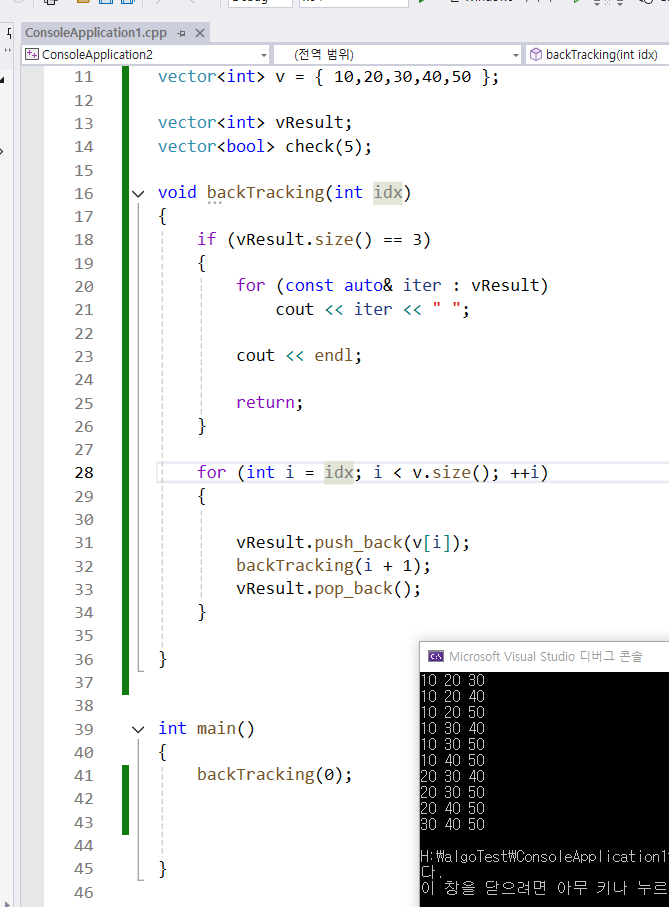Click highlighted idx in the for loop line 28
669x907 pixels.
(x=339, y=473)
